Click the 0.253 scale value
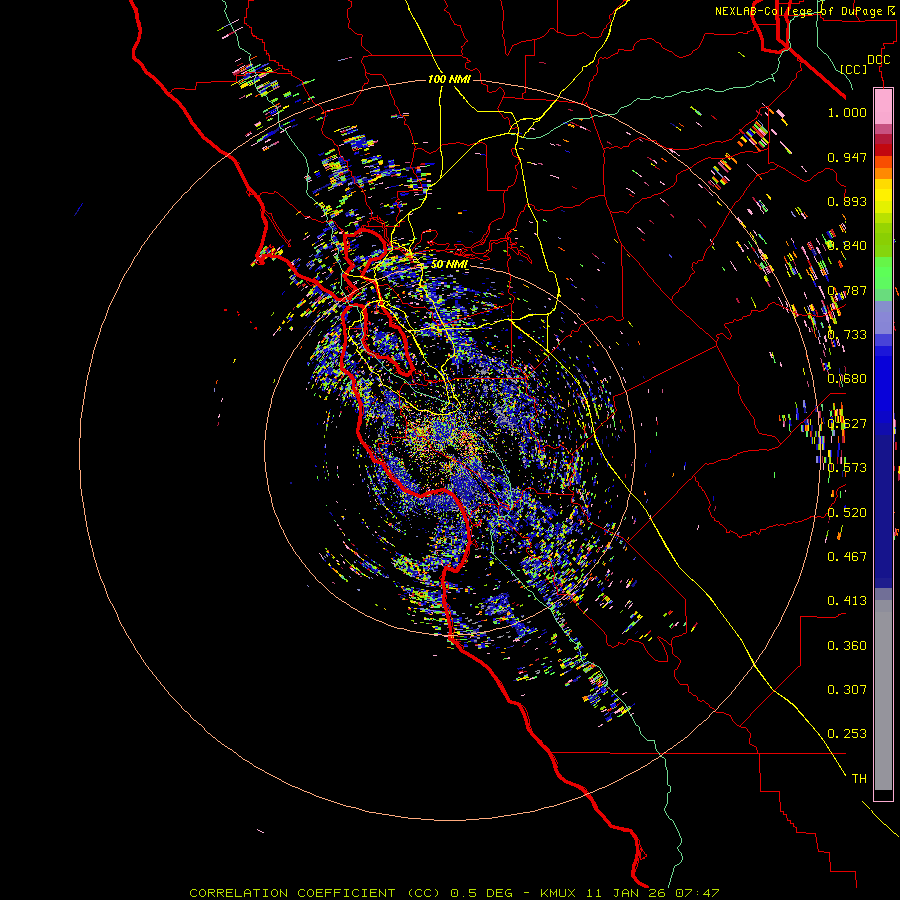This screenshot has width=900, height=900. point(847,734)
